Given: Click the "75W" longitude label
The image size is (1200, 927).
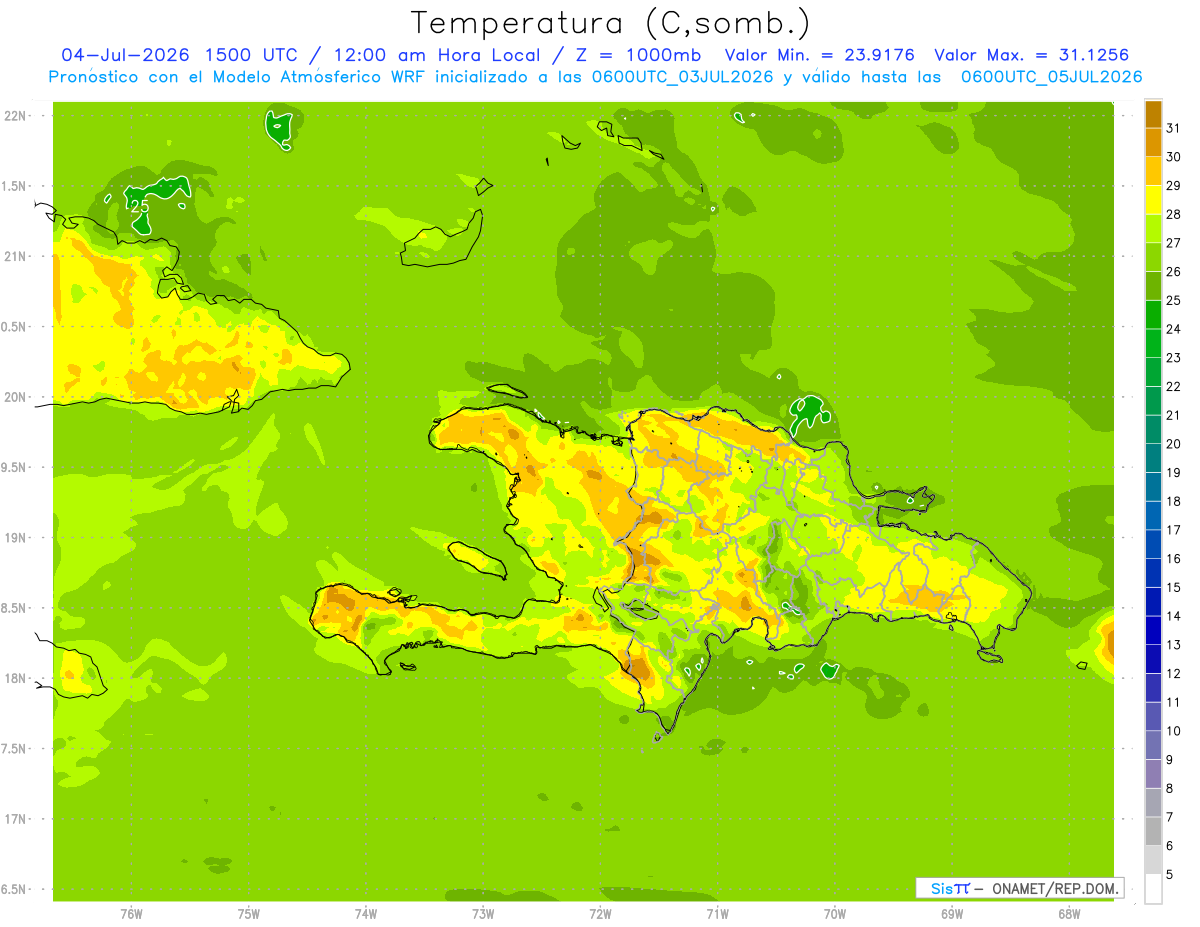Looking at the screenshot, I should point(249,914).
